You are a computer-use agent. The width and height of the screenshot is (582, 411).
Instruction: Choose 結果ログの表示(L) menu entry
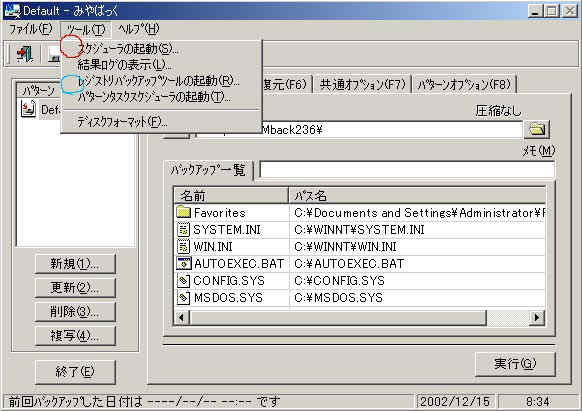(124, 65)
